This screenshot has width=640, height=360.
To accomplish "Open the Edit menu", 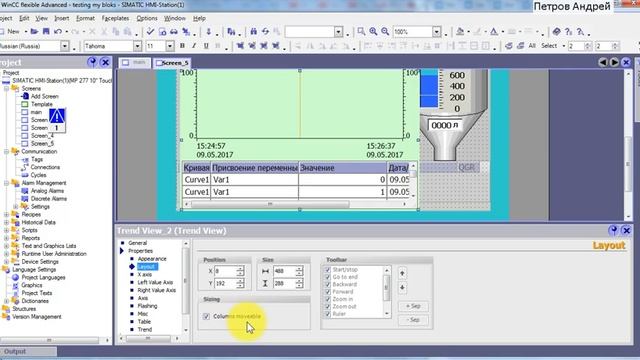I will point(24,18).
